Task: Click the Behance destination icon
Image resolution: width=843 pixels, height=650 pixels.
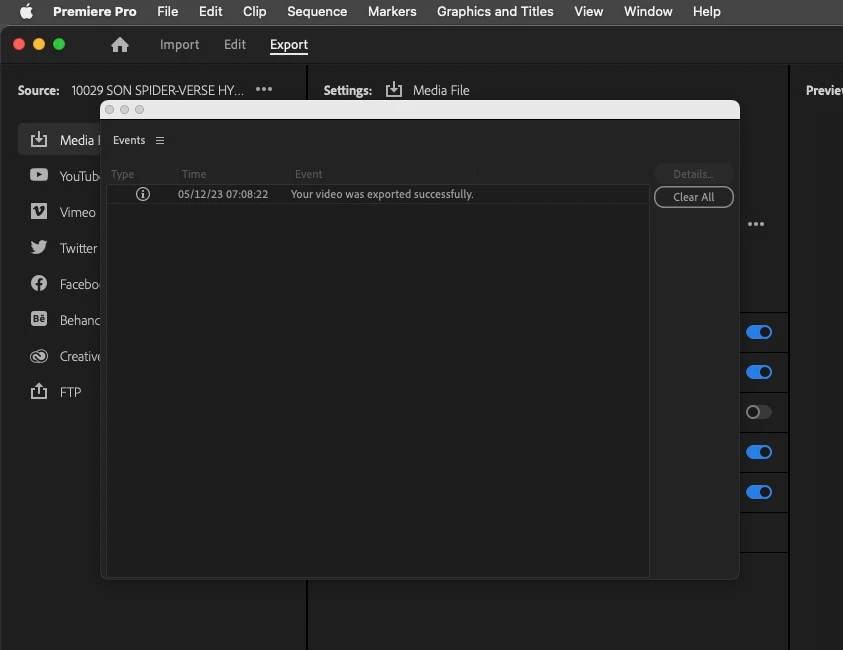Action: pyautogui.click(x=39, y=319)
